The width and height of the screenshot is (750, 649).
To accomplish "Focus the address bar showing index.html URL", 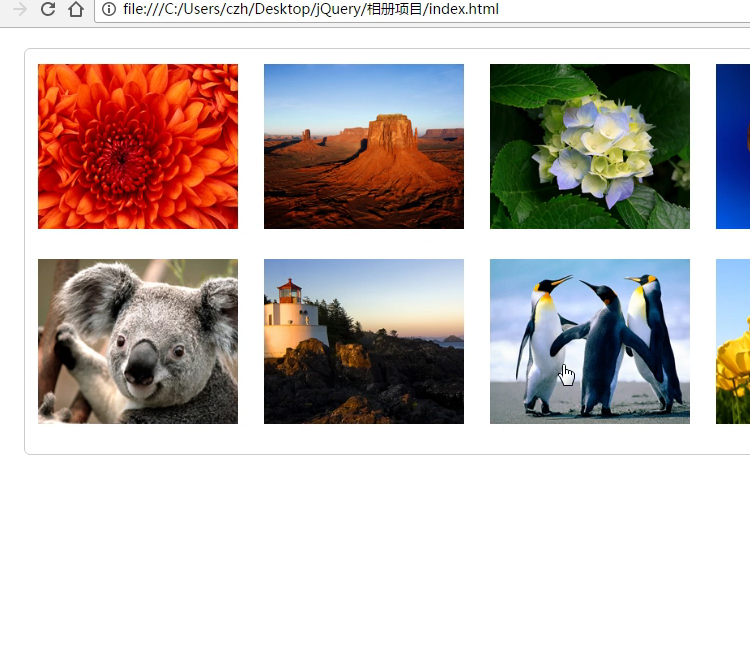I will (x=422, y=10).
